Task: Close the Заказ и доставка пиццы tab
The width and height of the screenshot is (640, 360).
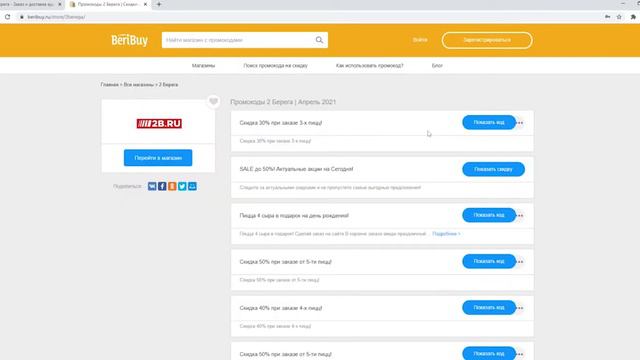Action: point(60,4)
